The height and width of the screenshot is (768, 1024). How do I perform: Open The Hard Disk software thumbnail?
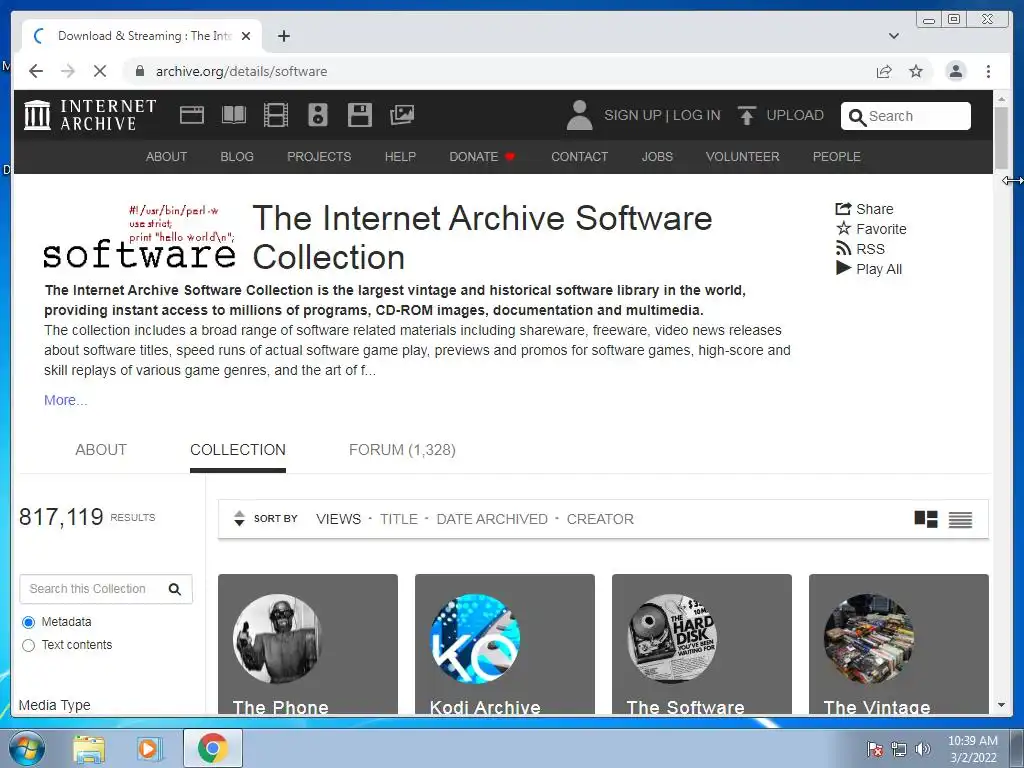(x=672, y=639)
